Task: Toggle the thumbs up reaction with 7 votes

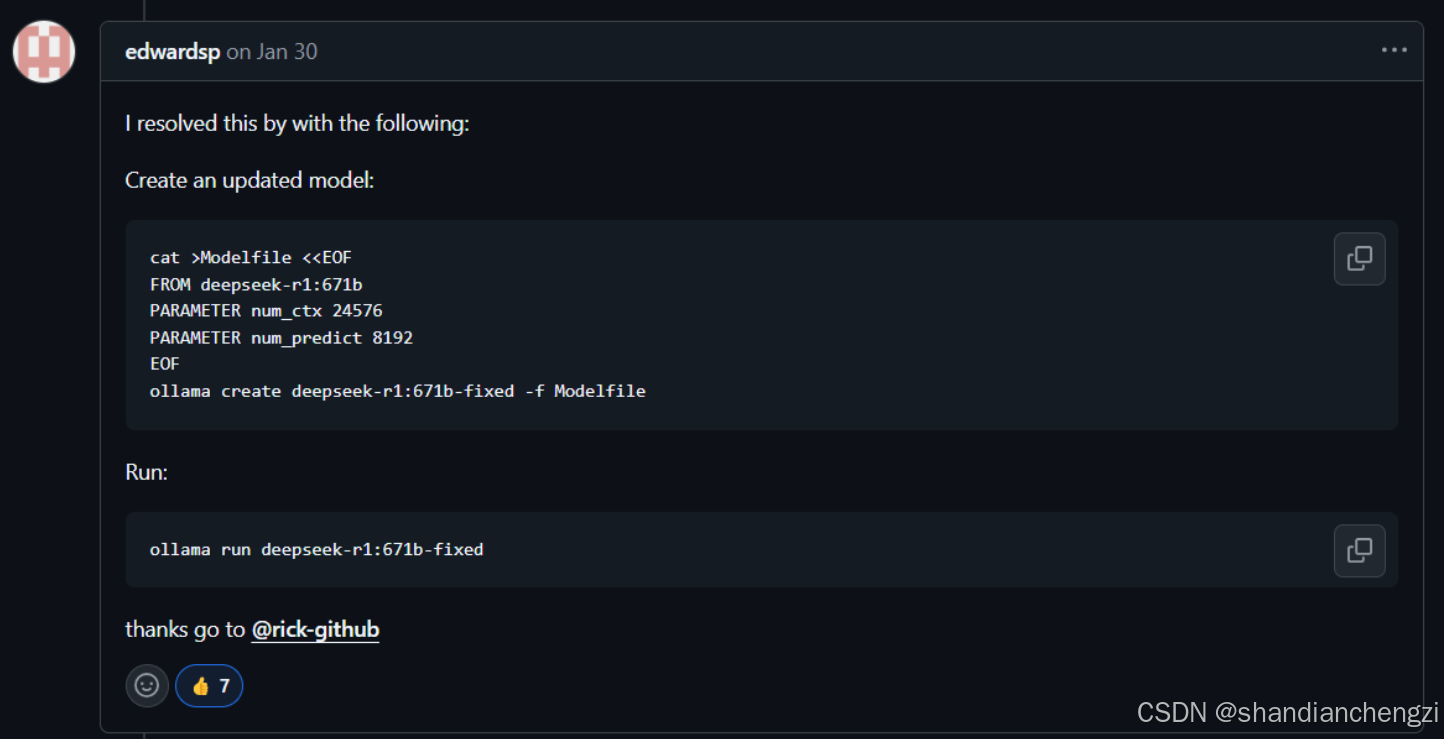Action: pos(209,686)
